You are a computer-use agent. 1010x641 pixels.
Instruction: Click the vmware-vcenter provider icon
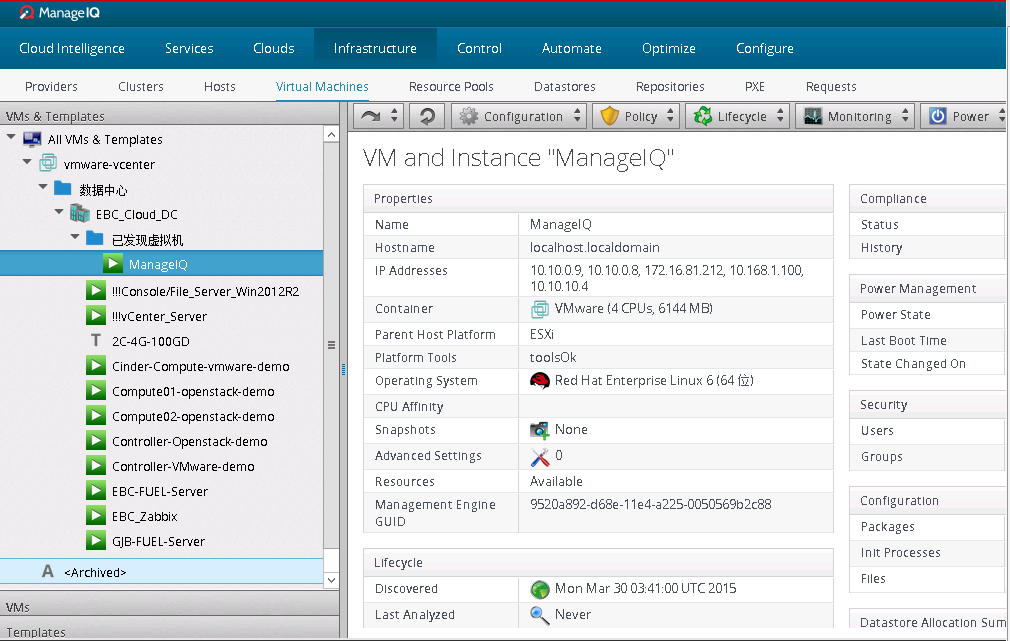click(x=48, y=164)
